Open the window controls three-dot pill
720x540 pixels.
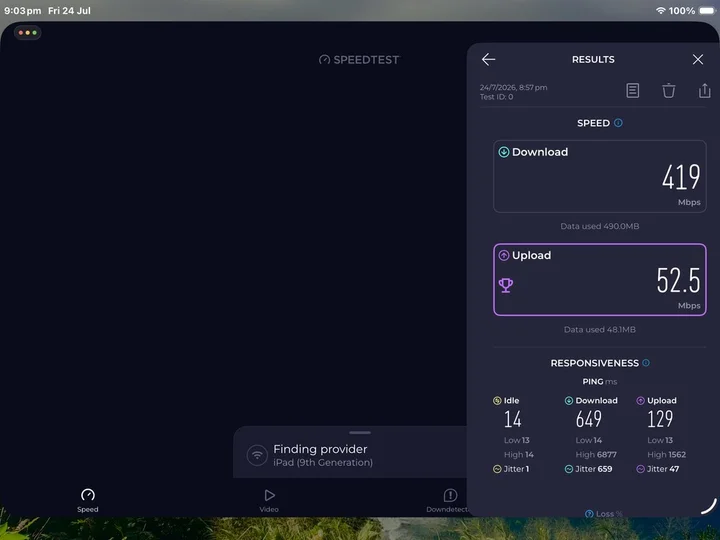coord(28,33)
